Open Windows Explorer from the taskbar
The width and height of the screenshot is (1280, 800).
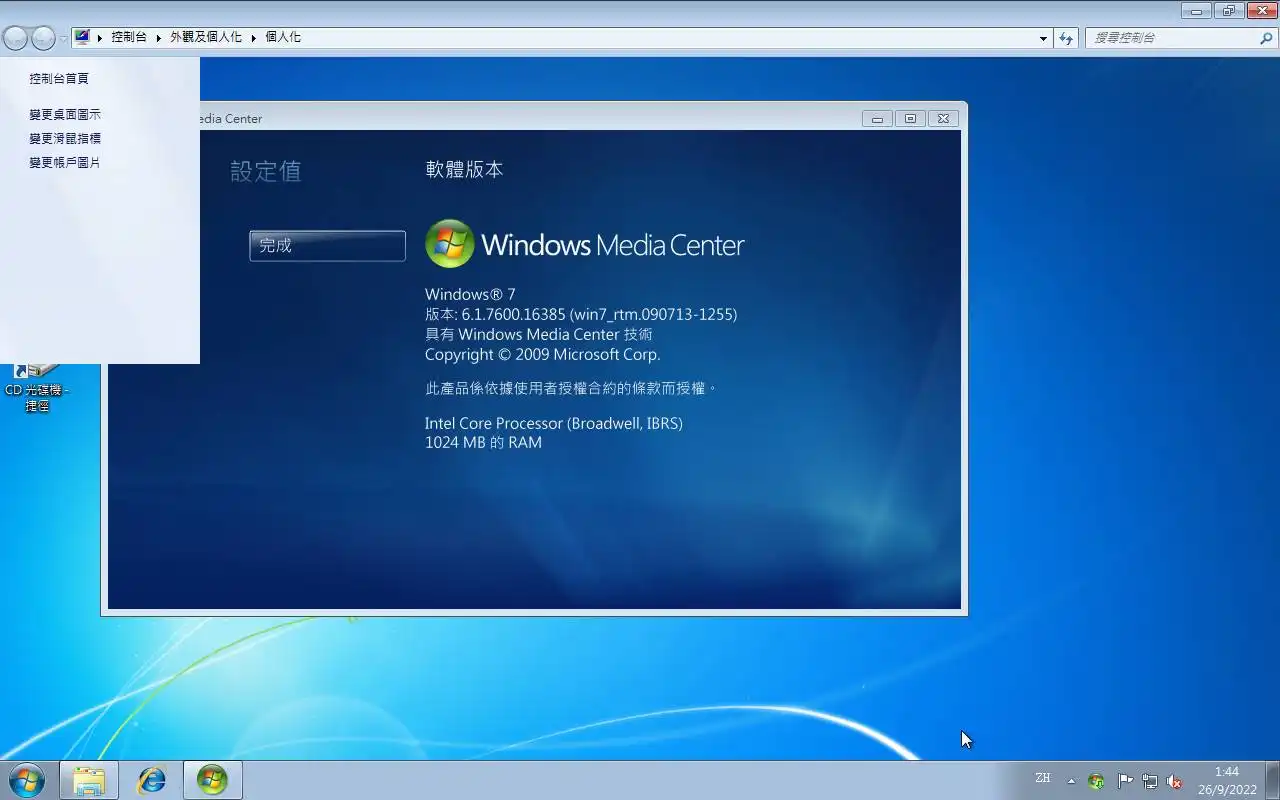[89, 780]
